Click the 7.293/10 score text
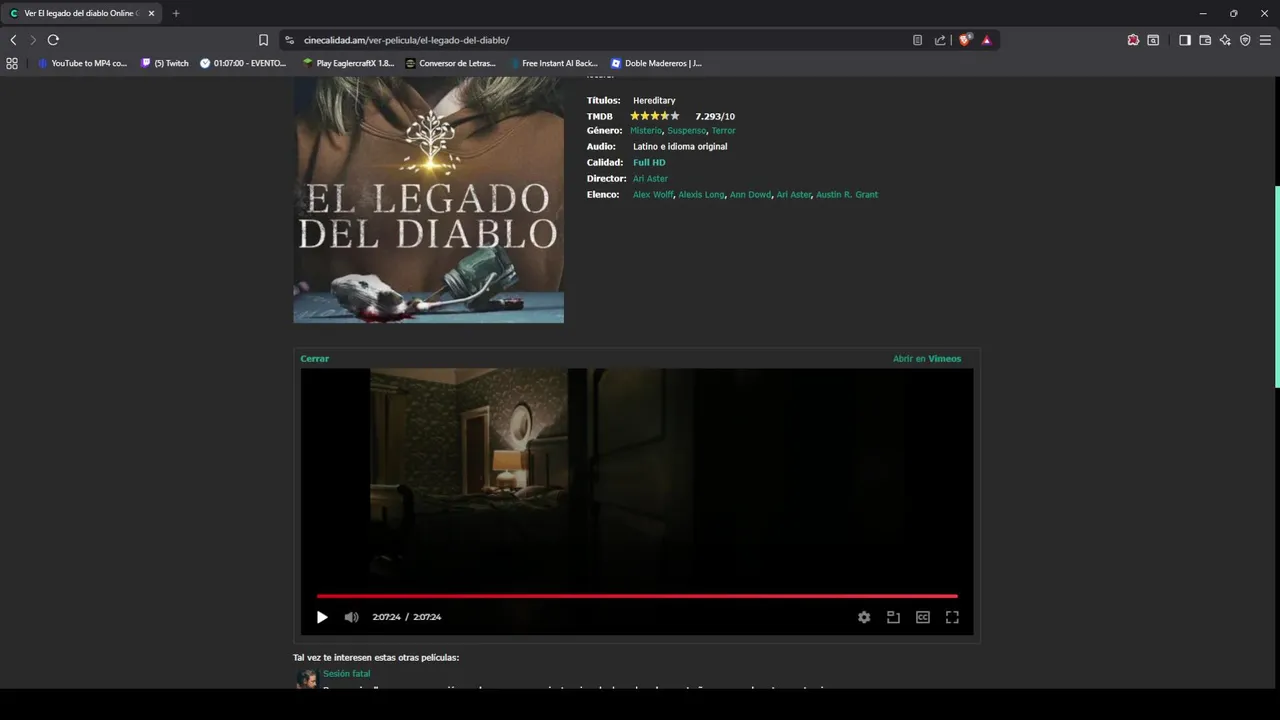 pyautogui.click(x=715, y=116)
